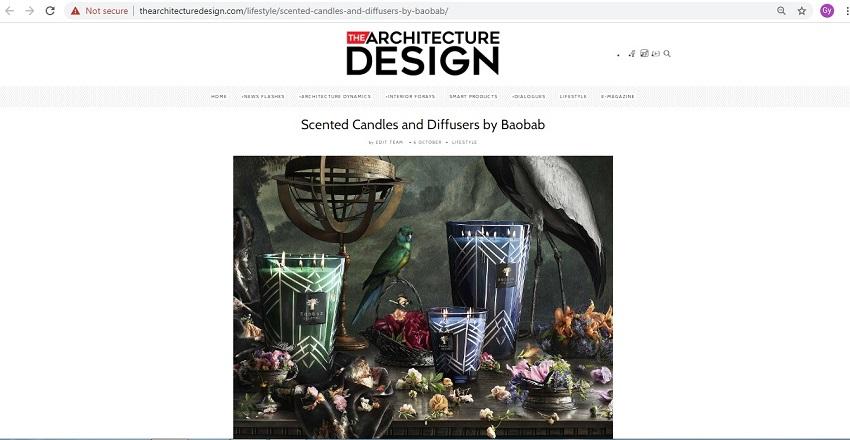Go back using the browser back arrow

[x=10, y=11]
